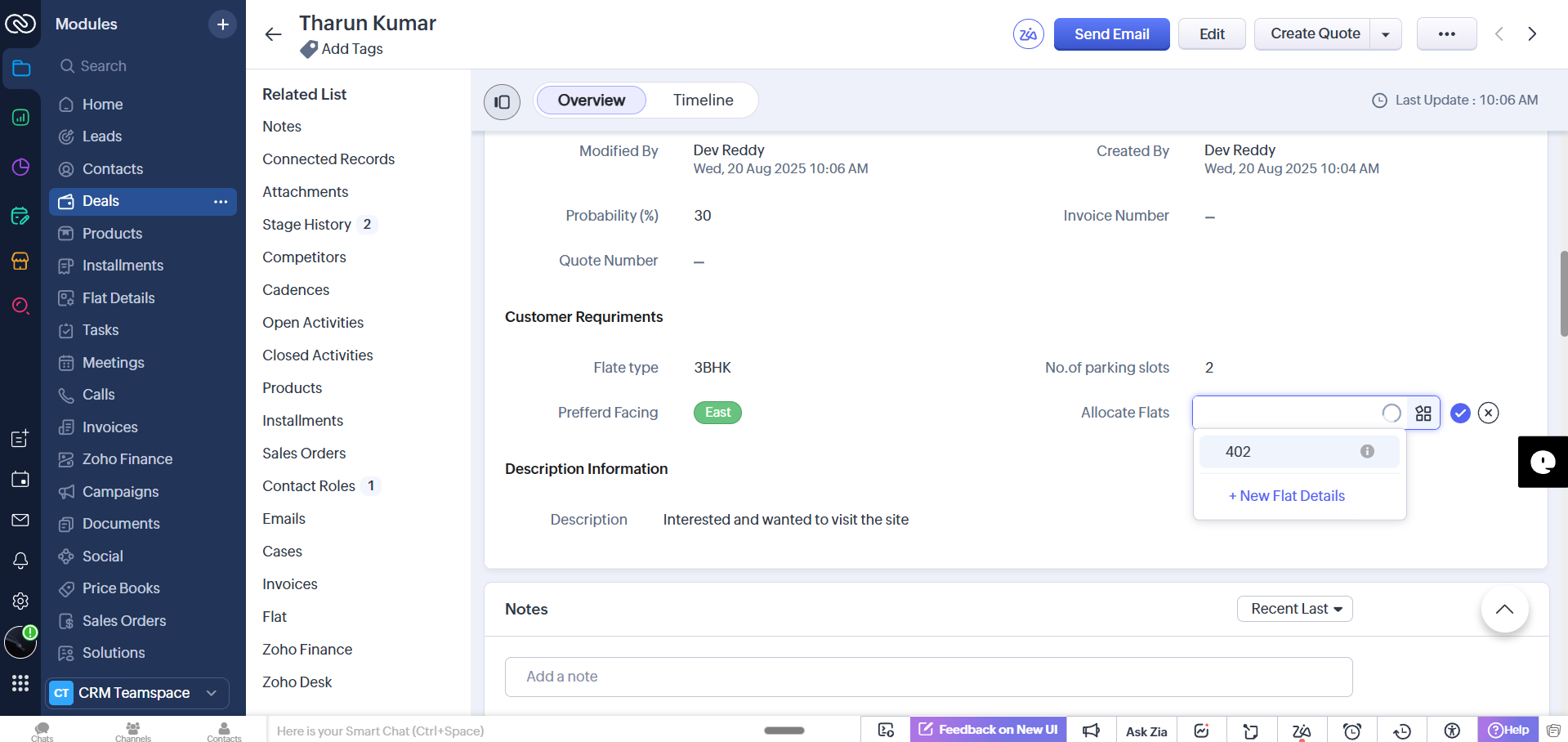Open the notifications bell in left rail
Image resolution: width=1568 pixels, height=742 pixels.
[x=20, y=561]
